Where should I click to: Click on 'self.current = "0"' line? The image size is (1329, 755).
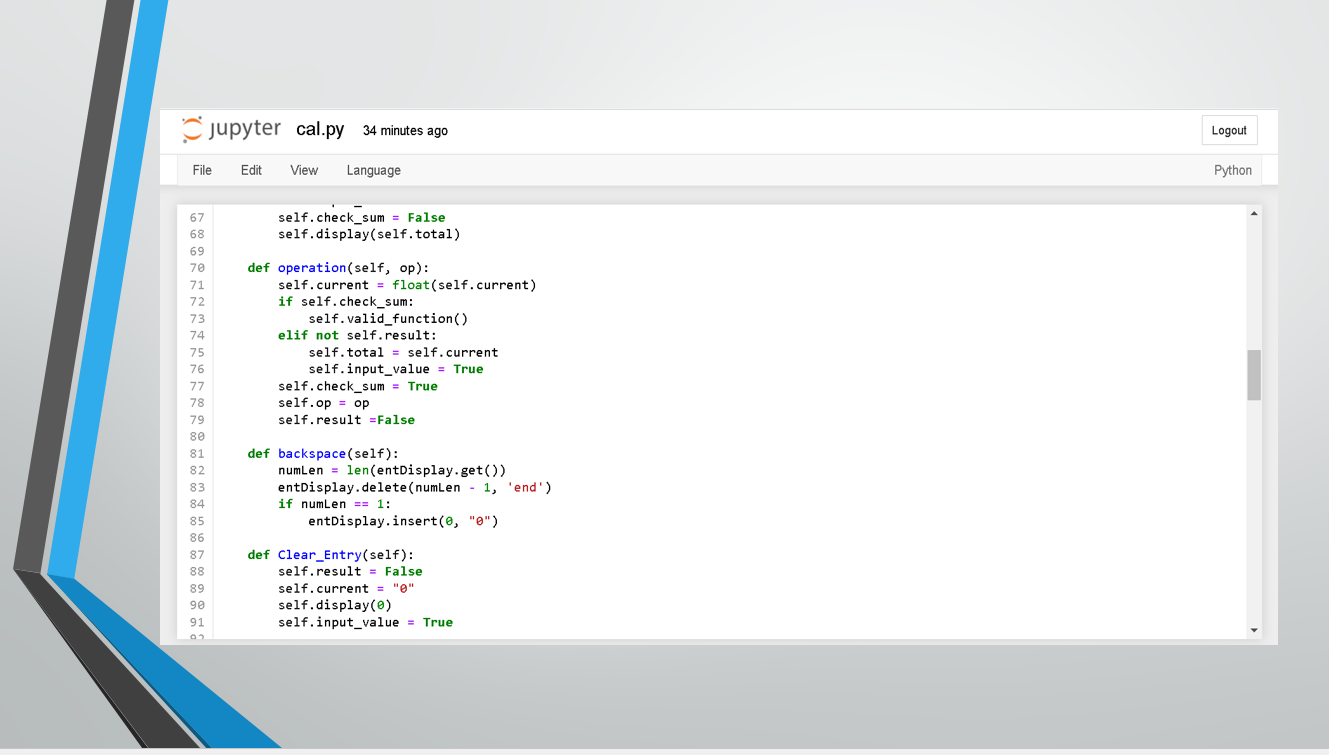(x=346, y=588)
